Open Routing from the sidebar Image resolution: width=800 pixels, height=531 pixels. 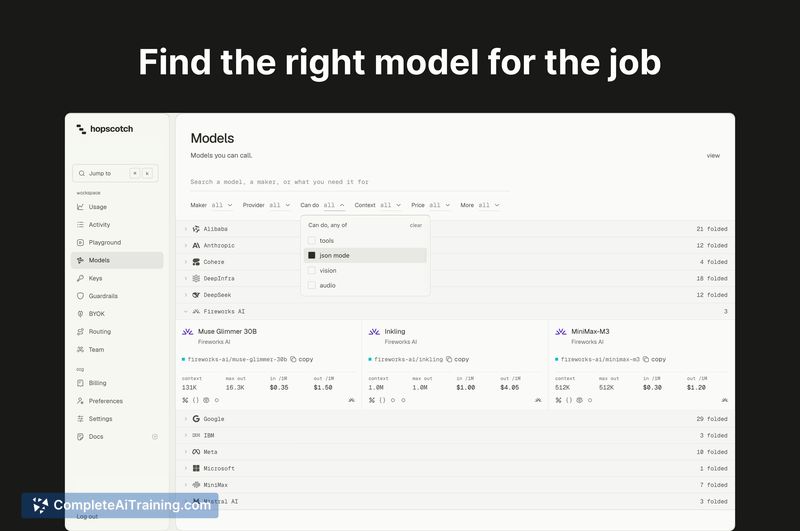pos(117,332)
